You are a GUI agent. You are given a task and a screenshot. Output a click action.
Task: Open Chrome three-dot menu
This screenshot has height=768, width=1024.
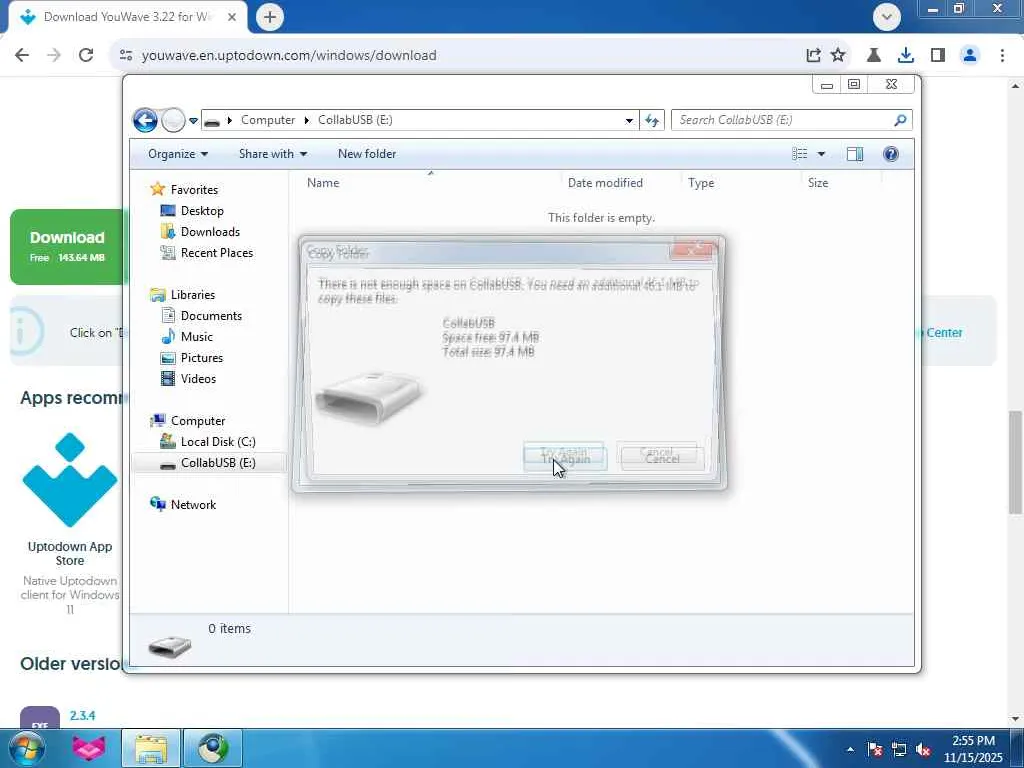(x=1002, y=56)
